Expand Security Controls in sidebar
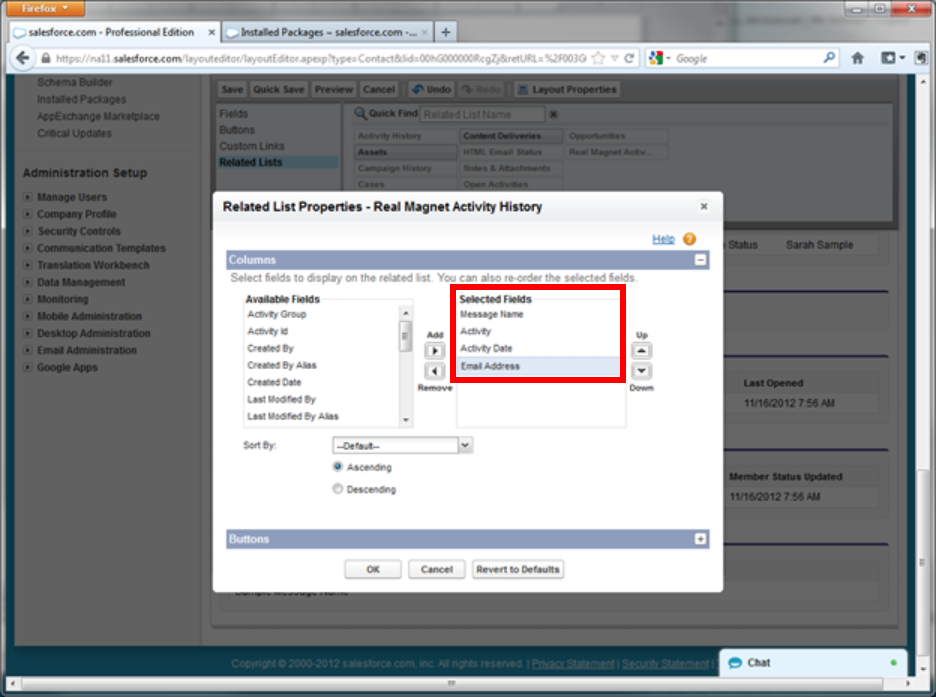 (x=27, y=231)
